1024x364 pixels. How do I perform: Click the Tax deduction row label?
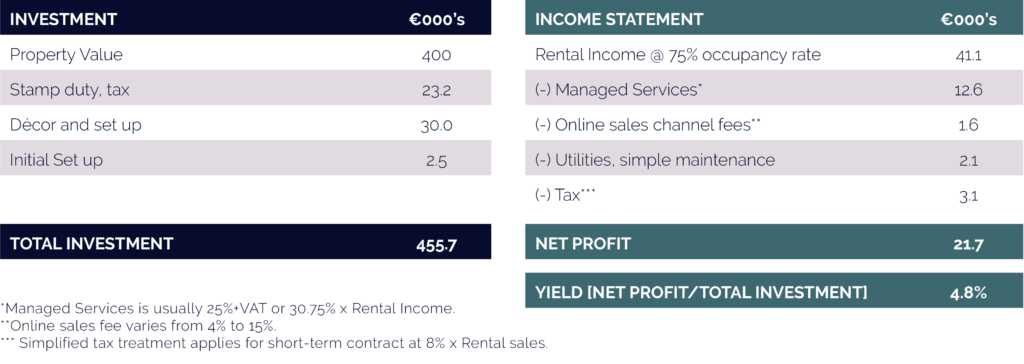tap(566, 194)
